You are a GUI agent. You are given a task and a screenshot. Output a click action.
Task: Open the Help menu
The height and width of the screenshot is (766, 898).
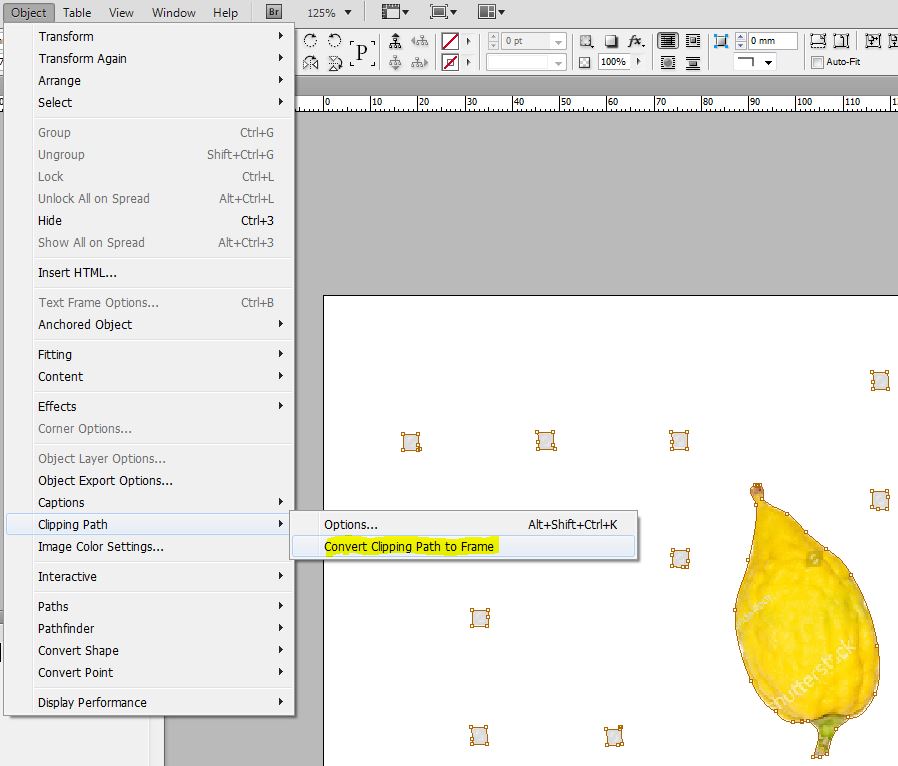click(x=225, y=13)
